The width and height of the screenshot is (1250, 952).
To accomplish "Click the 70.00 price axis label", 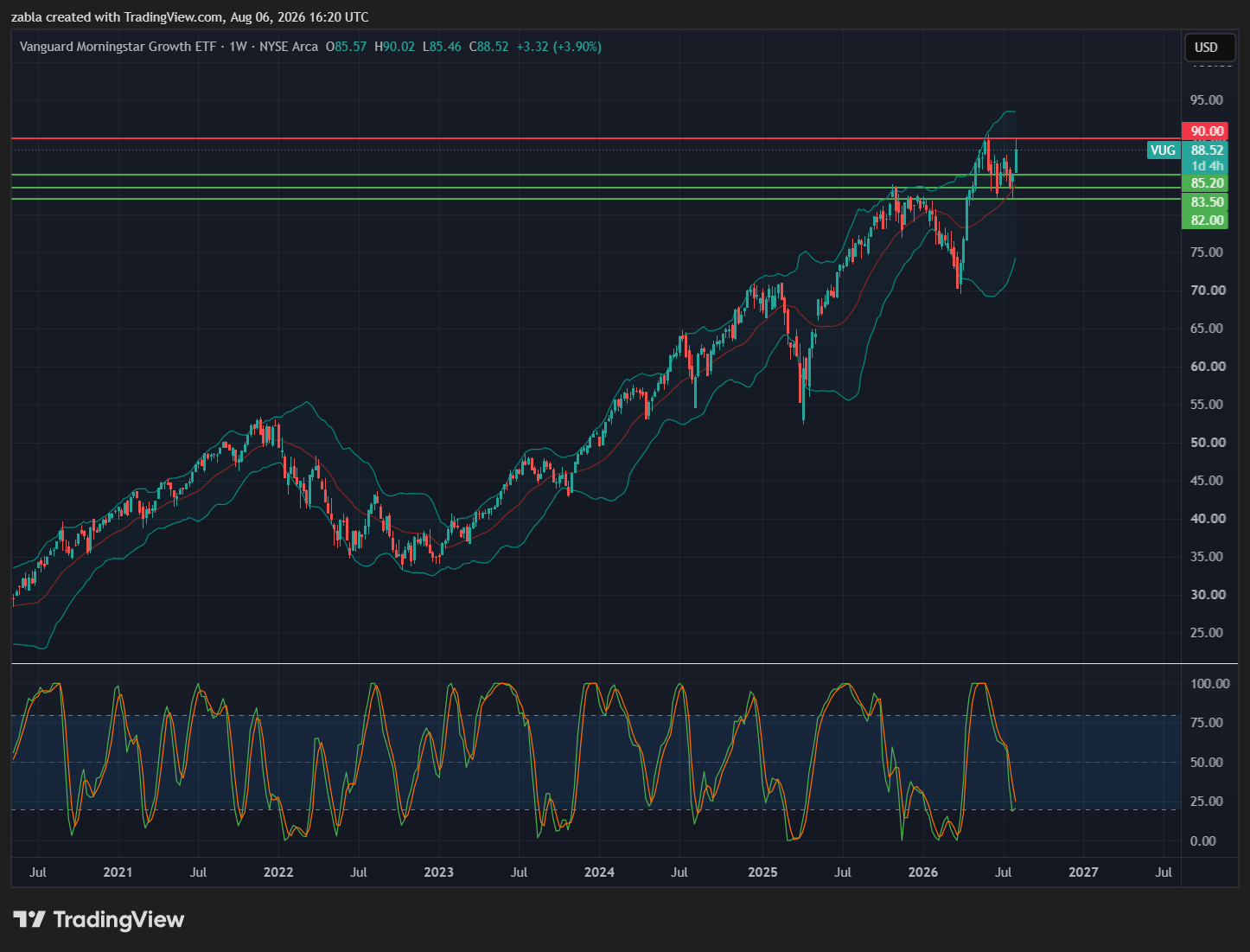I will [x=1208, y=291].
